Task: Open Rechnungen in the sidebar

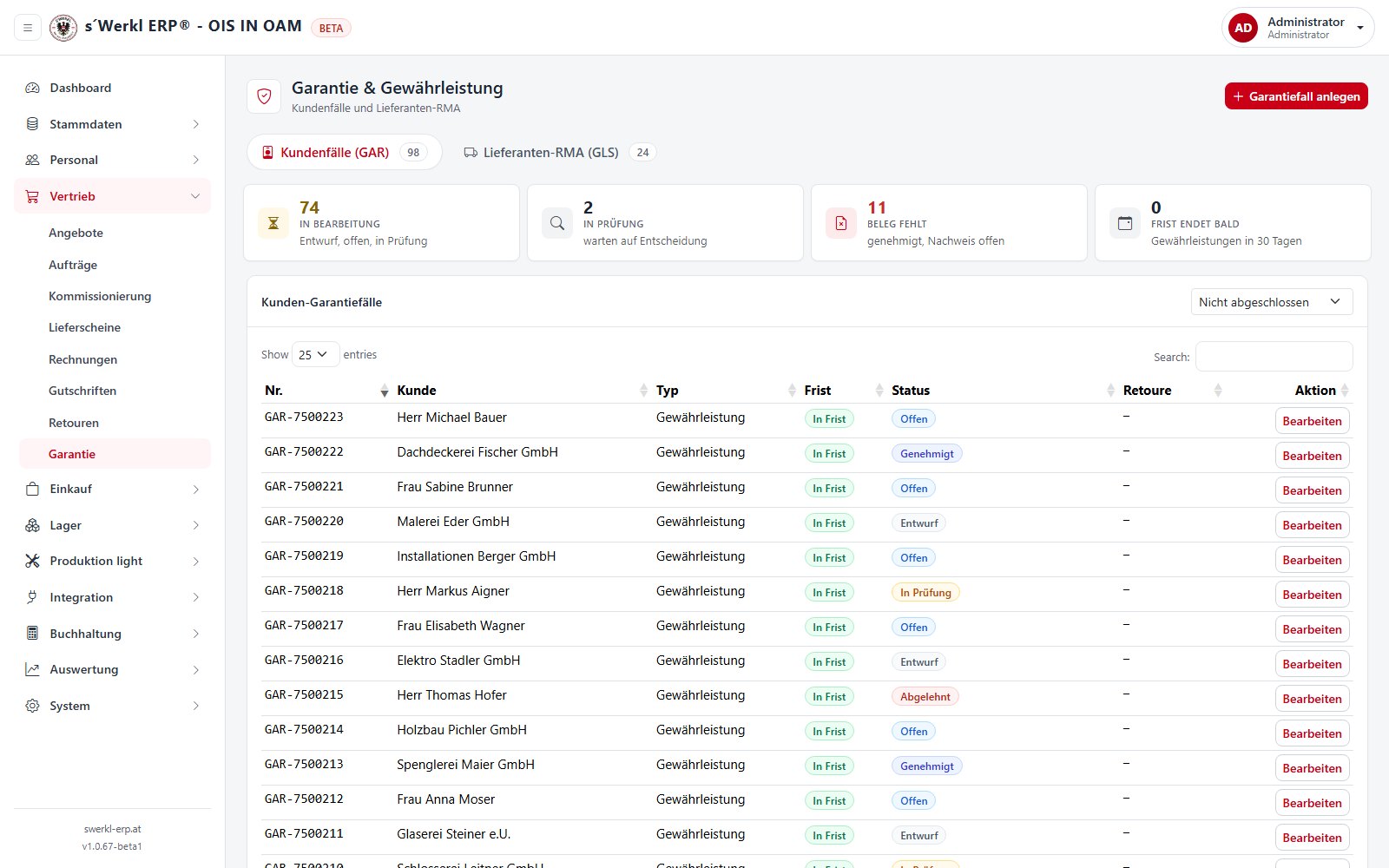Action: pyautogui.click(x=82, y=359)
